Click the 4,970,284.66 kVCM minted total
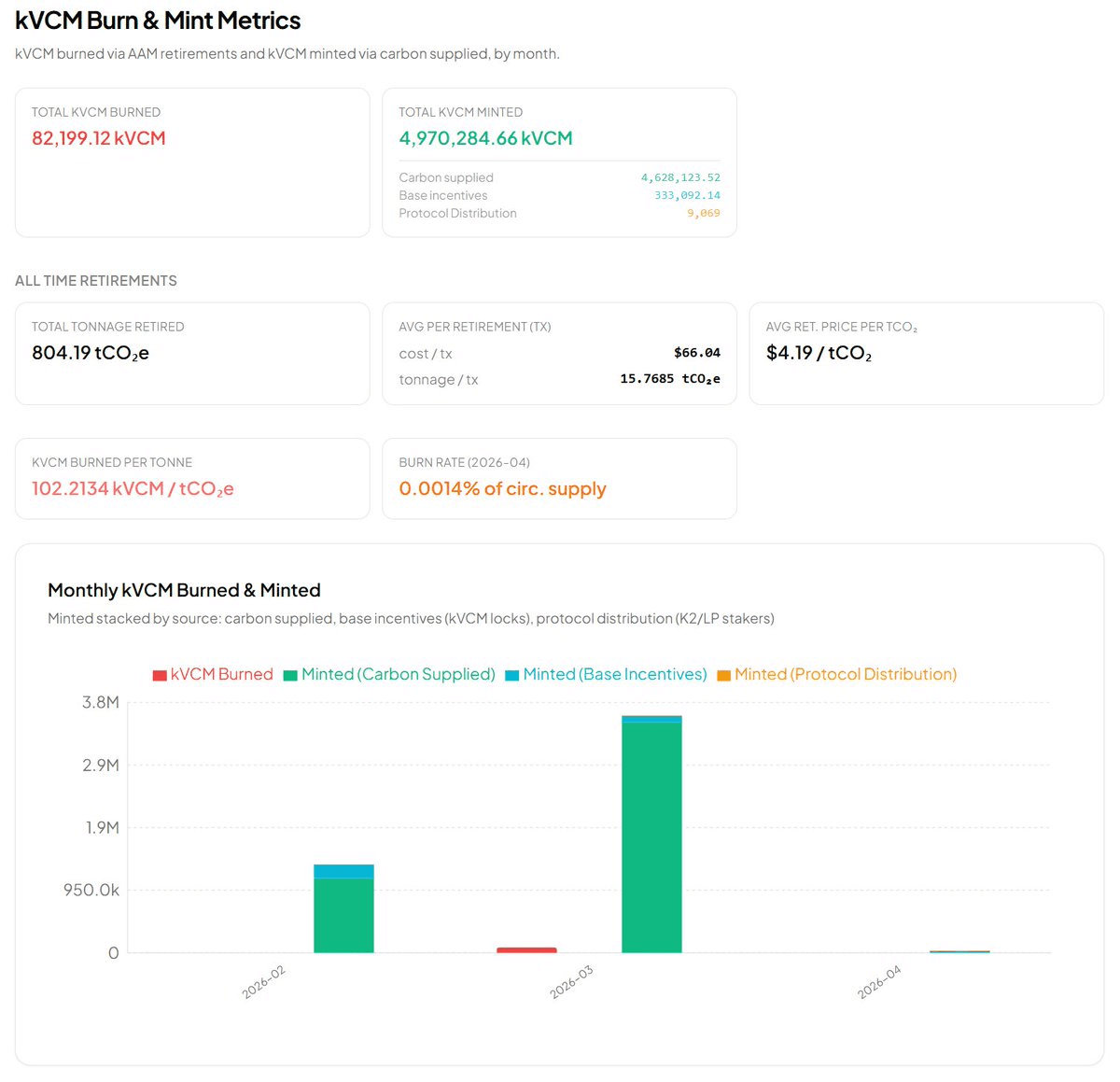Image resolution: width=1120 pixels, height=1082 pixels. (x=485, y=138)
